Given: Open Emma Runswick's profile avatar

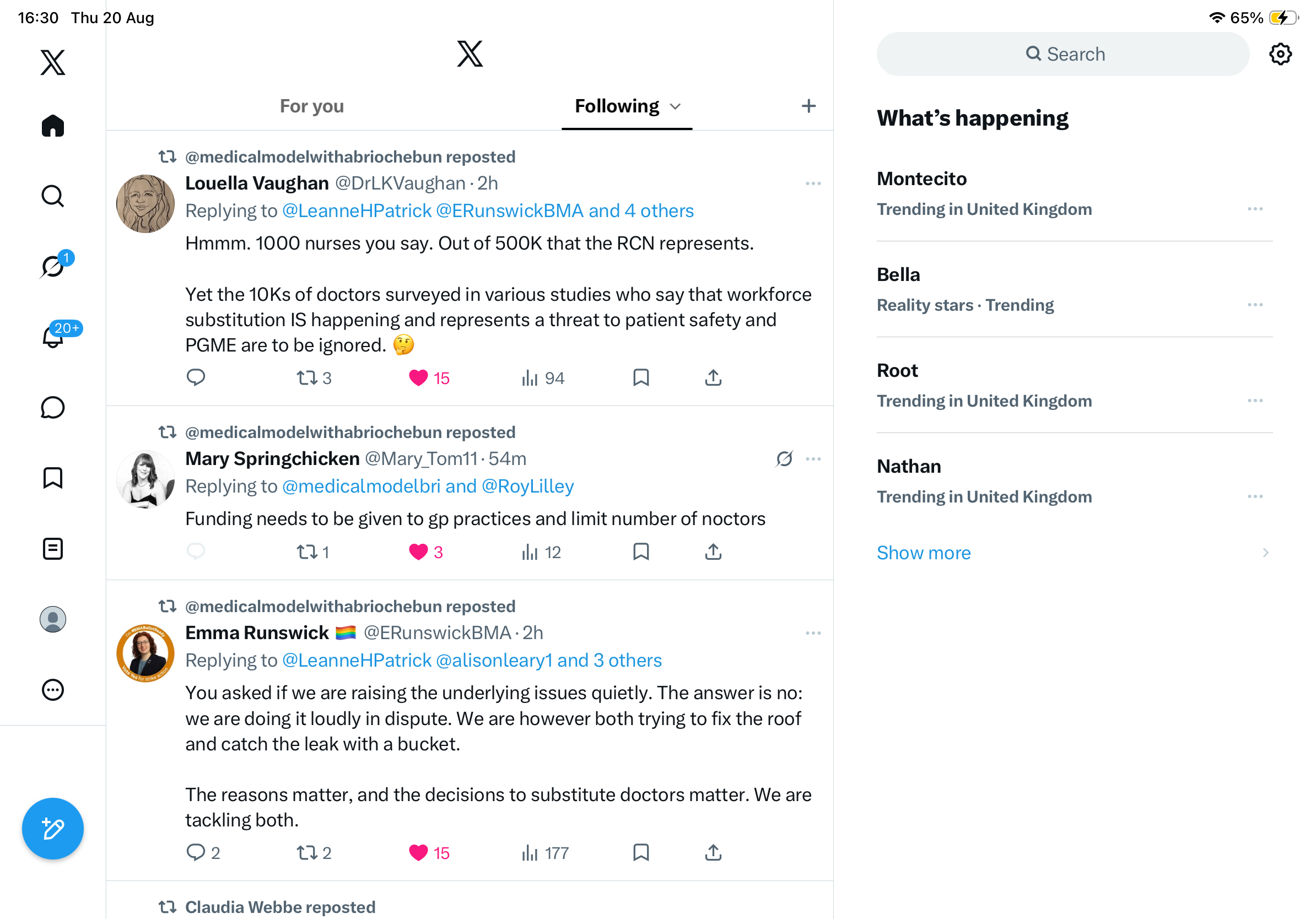Looking at the screenshot, I should coord(145,653).
